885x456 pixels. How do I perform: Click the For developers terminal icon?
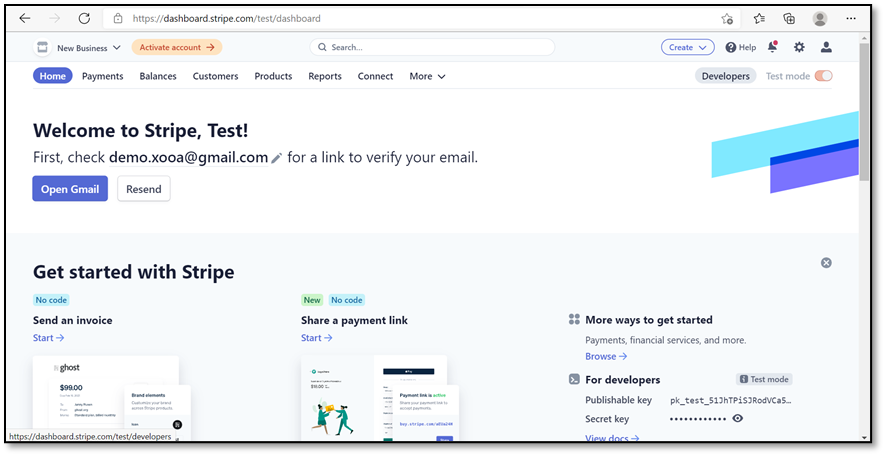coord(574,379)
